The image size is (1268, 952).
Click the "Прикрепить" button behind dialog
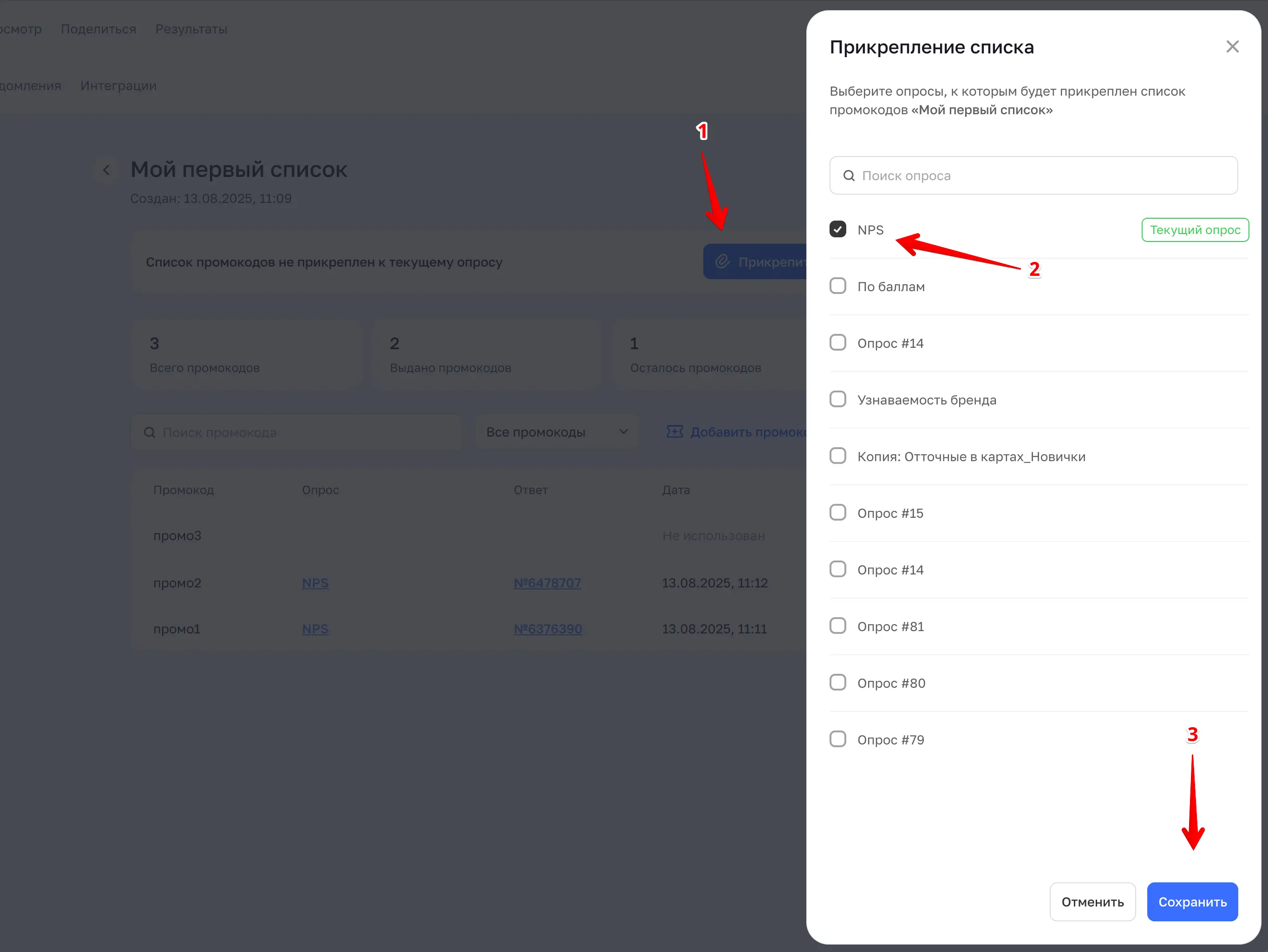(x=755, y=262)
